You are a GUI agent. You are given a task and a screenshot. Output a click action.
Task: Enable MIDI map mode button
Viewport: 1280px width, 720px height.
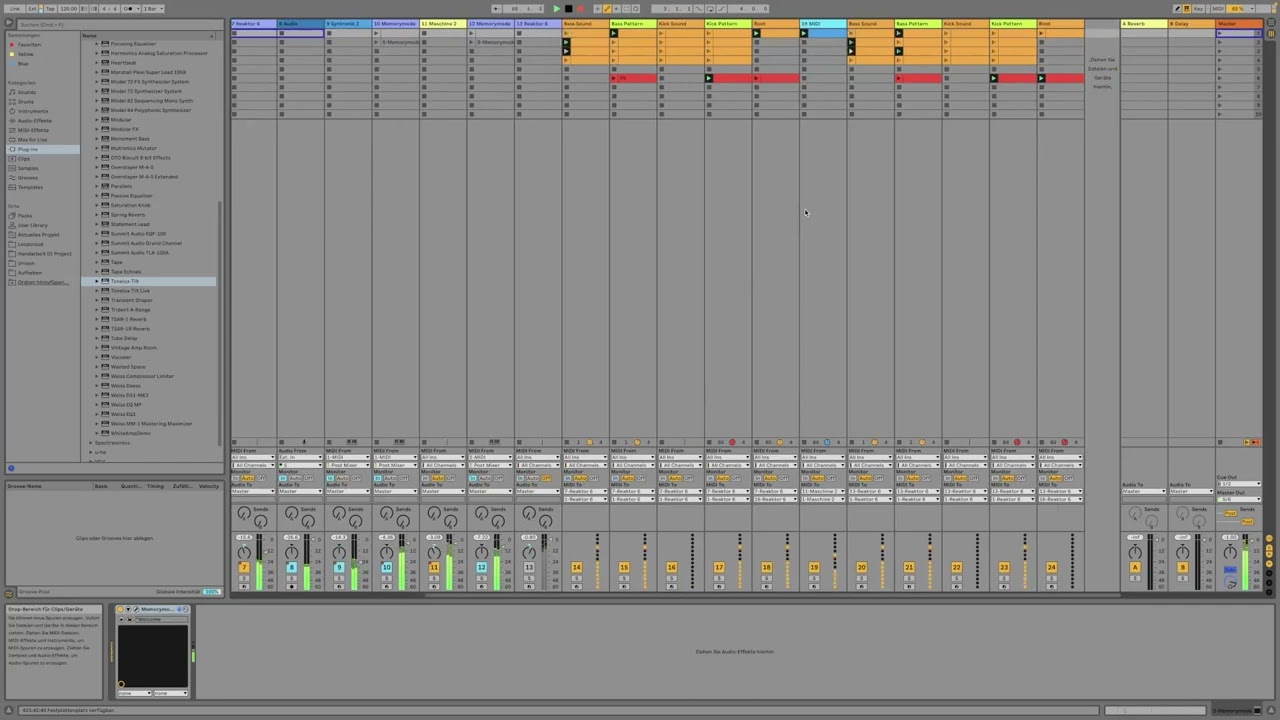1217,9
